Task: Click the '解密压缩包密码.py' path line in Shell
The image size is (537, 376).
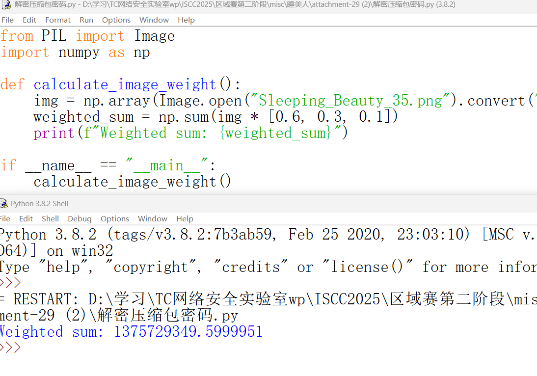Action: 119,315
